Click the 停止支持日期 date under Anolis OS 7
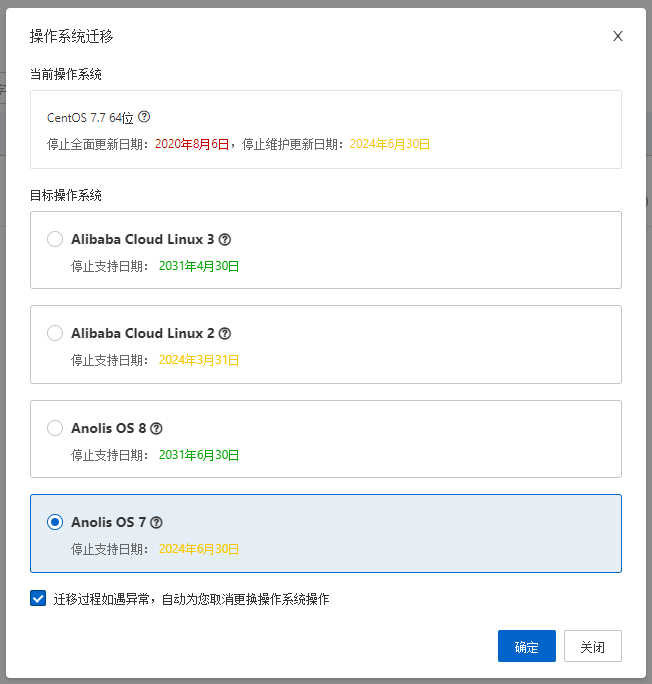 tap(199, 549)
